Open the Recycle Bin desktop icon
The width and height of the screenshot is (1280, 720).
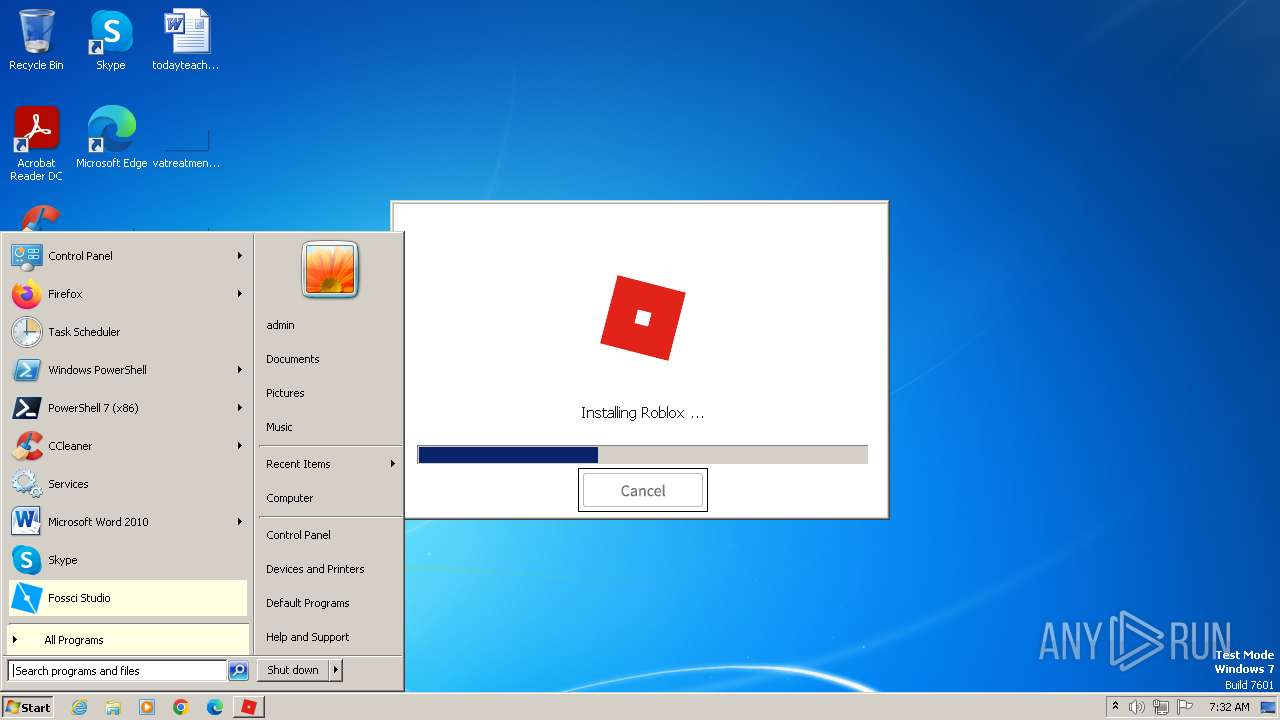36,41
